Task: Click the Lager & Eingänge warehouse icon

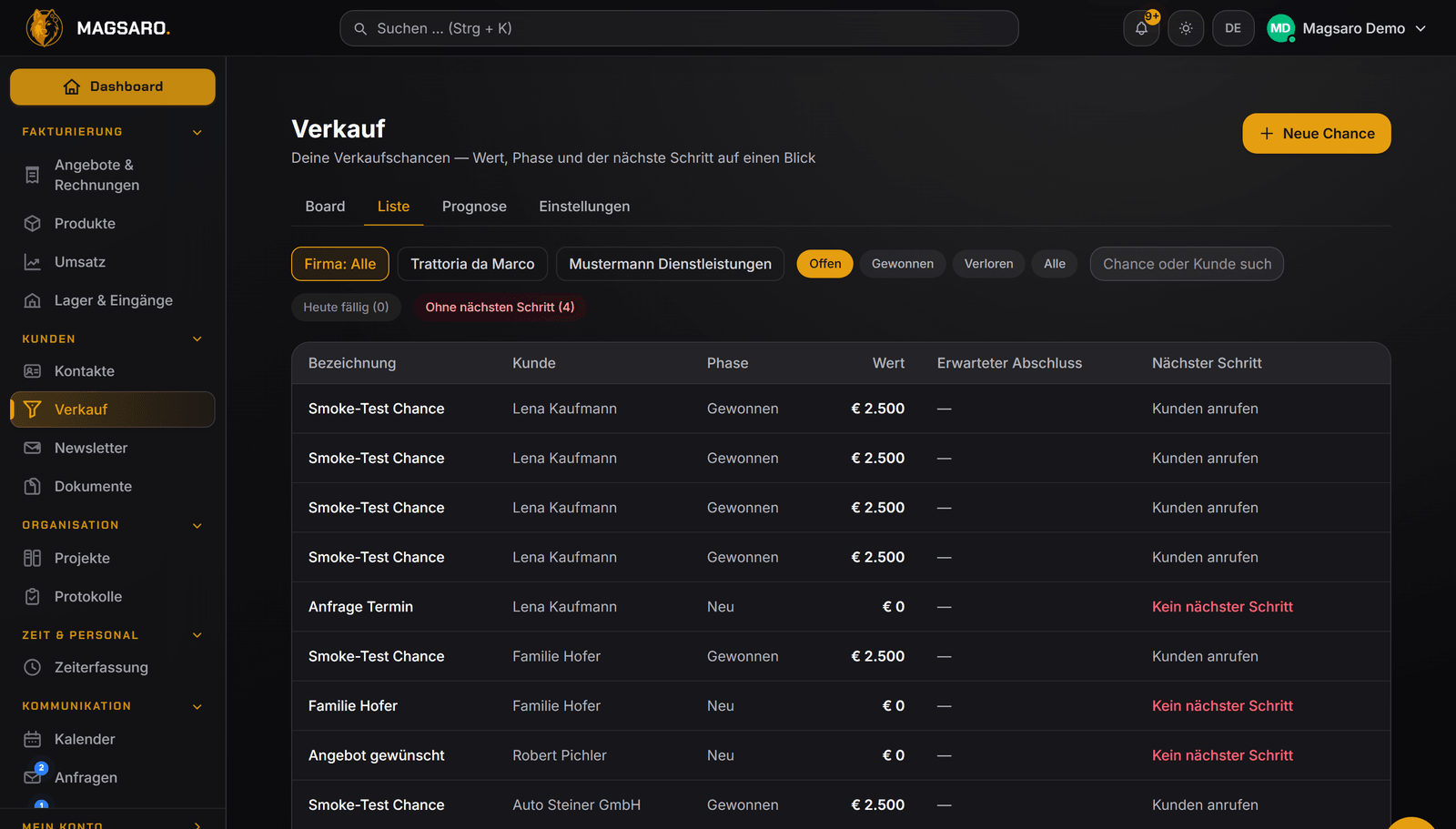Action: tap(33, 300)
